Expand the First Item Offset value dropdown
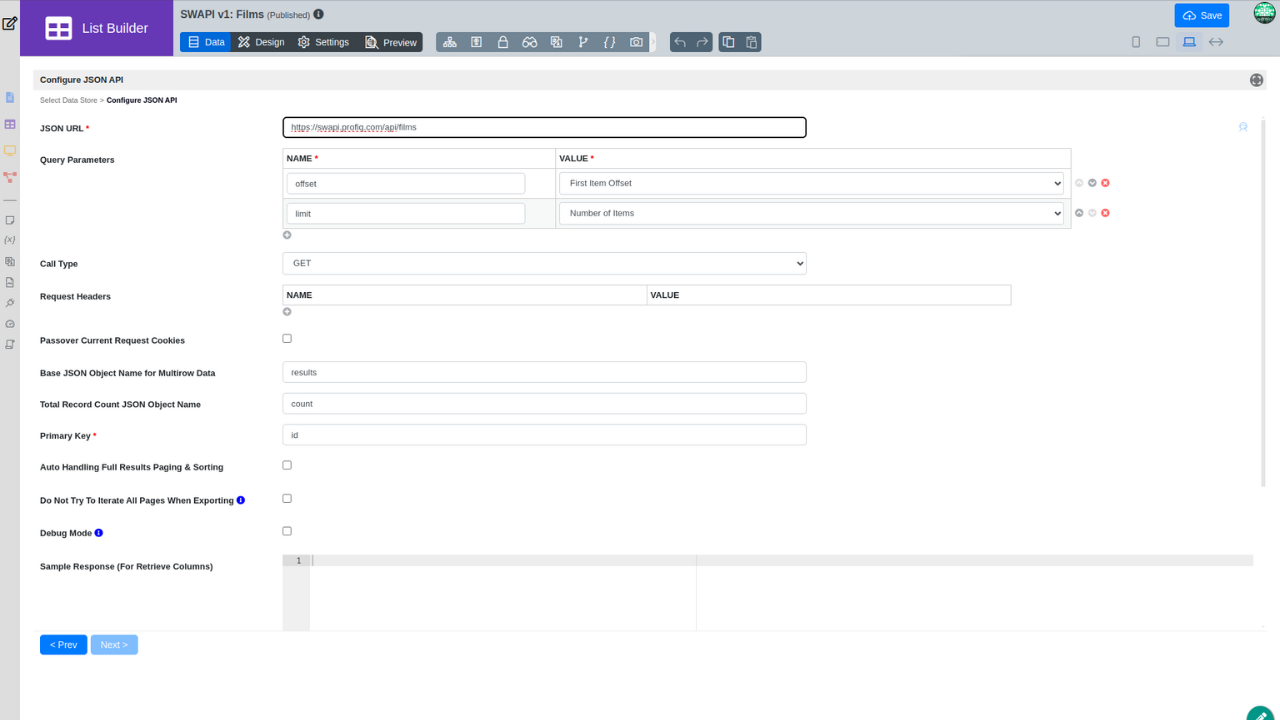 pos(811,183)
